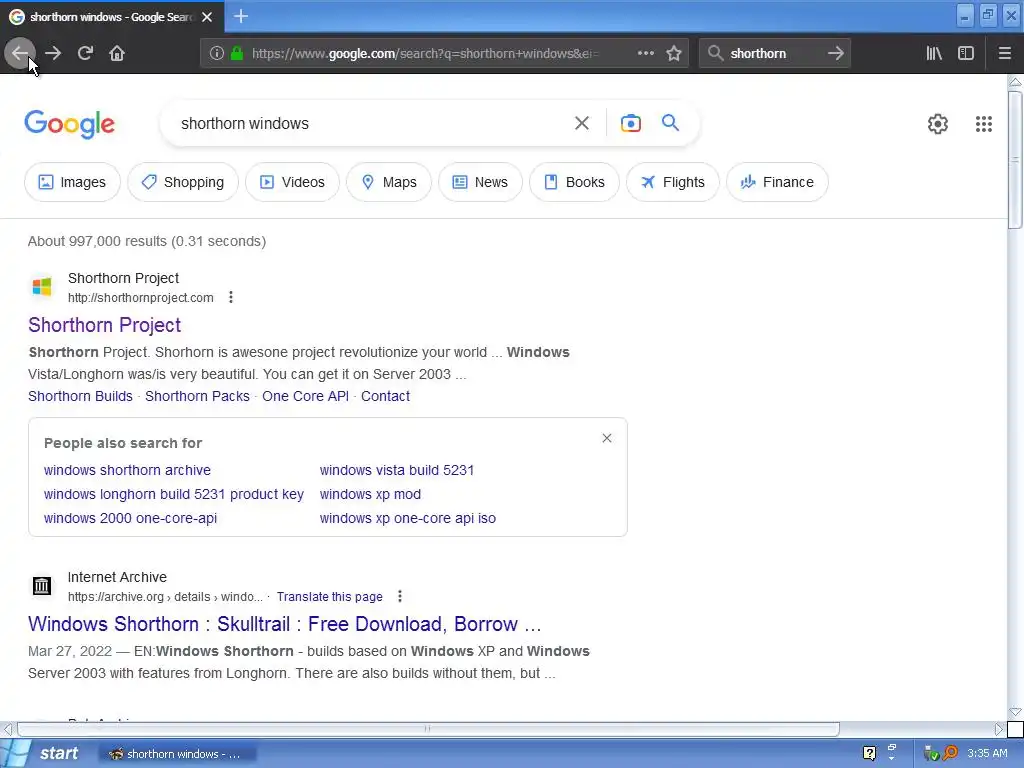Open page actions three-dot menu

pos(645,54)
